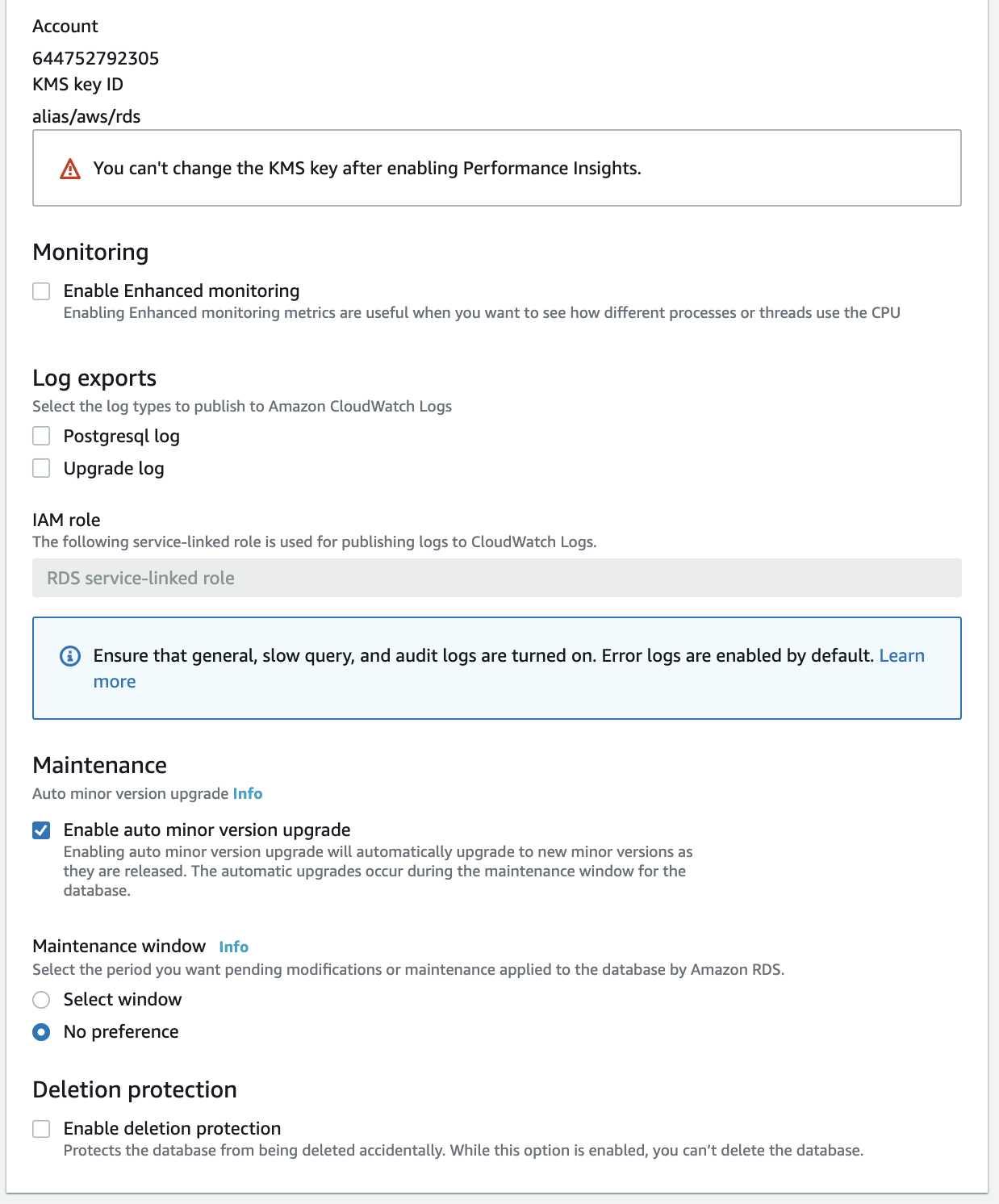The image size is (999, 1204).
Task: Click the blue info circle icon
Action: click(70, 656)
